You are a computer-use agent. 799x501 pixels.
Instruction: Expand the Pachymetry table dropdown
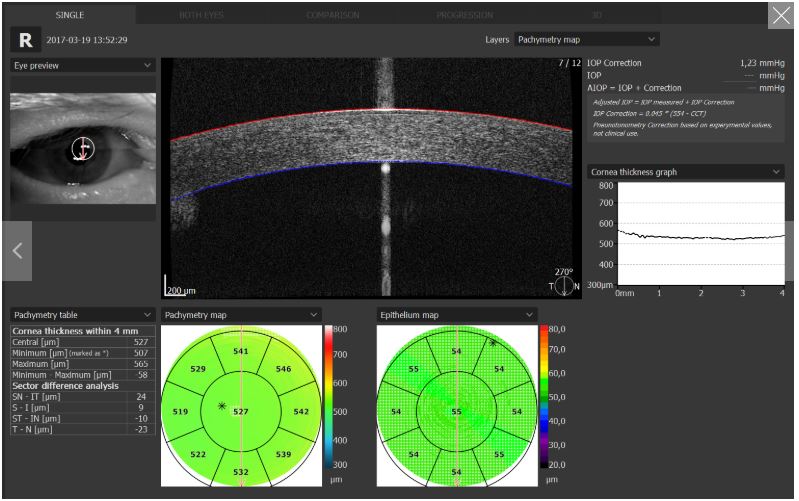tap(83, 315)
